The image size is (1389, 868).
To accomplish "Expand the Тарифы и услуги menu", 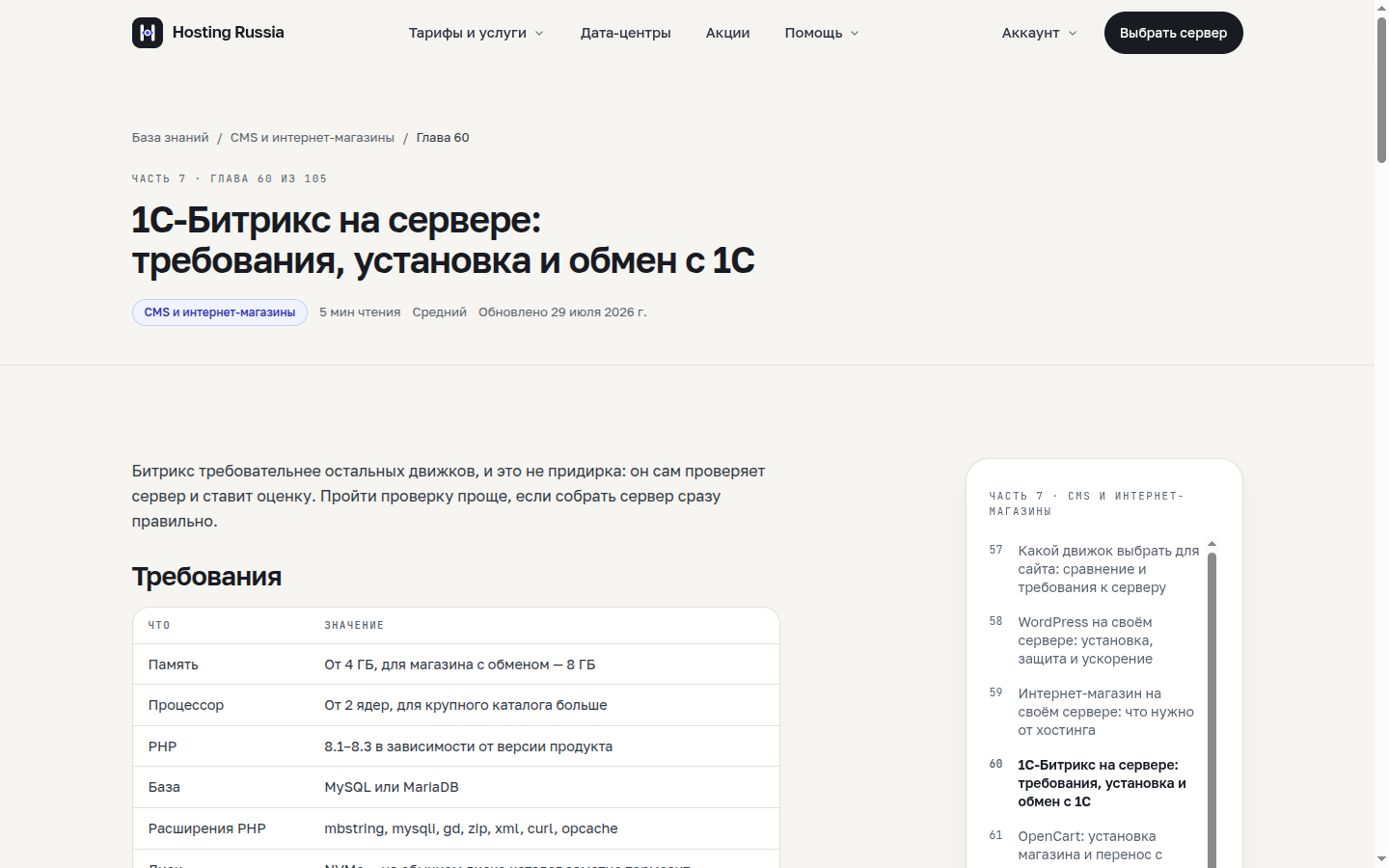I will tap(477, 33).
